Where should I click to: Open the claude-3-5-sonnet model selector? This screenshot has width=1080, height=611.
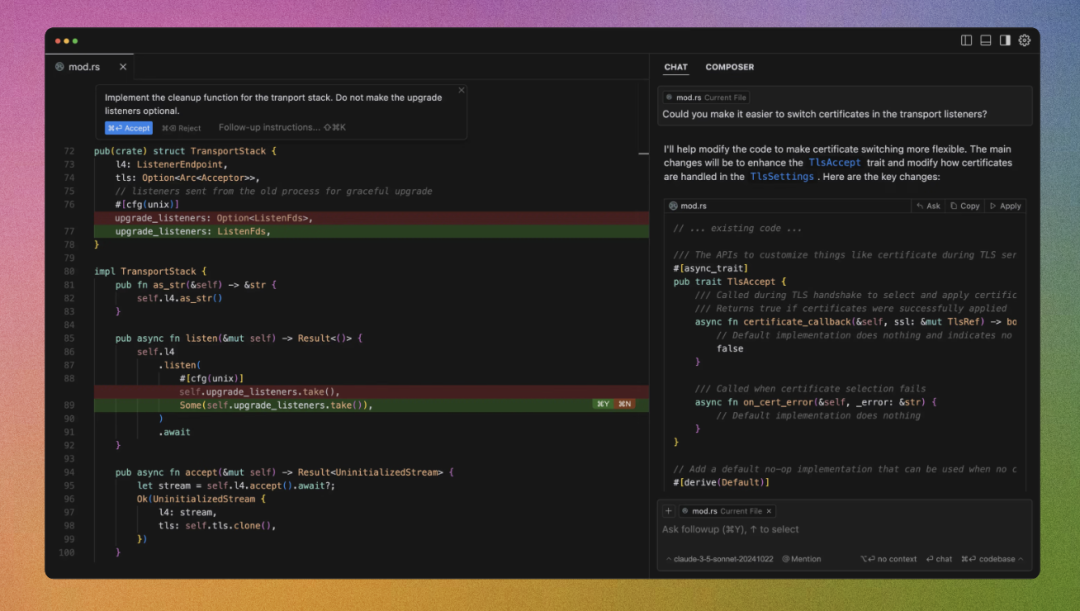[x=719, y=559]
